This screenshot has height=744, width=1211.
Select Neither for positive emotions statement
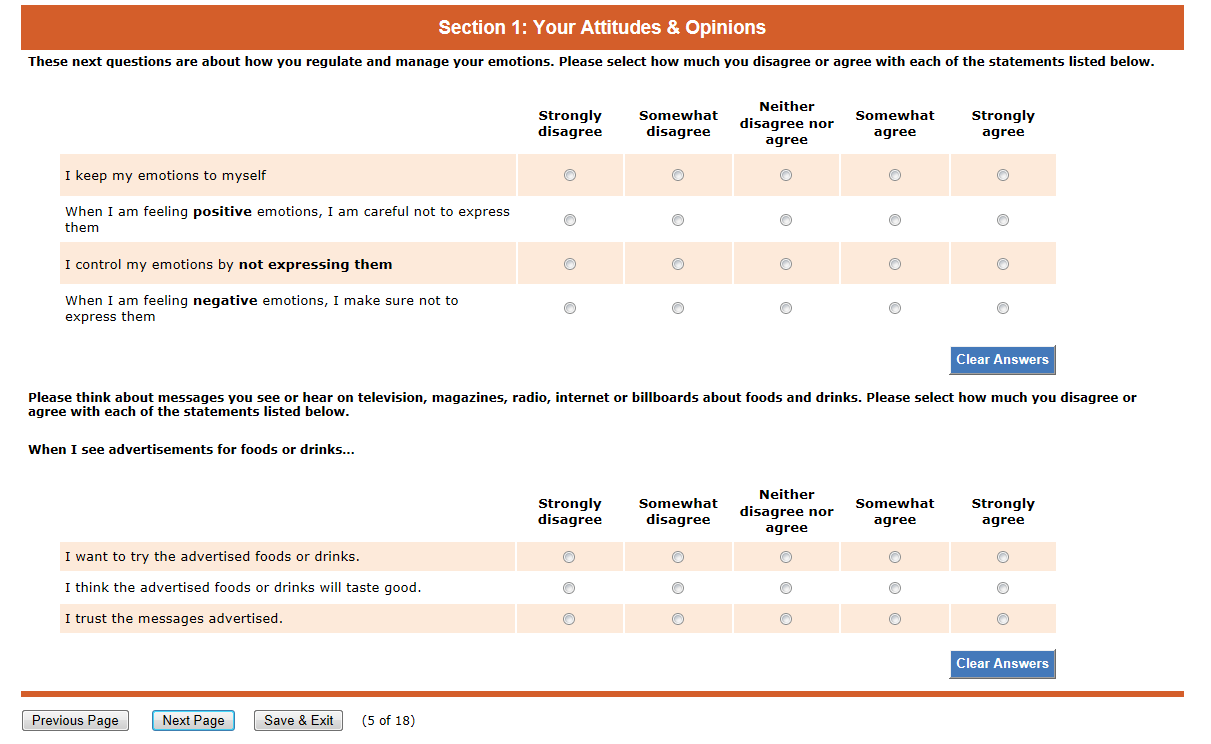(786, 220)
